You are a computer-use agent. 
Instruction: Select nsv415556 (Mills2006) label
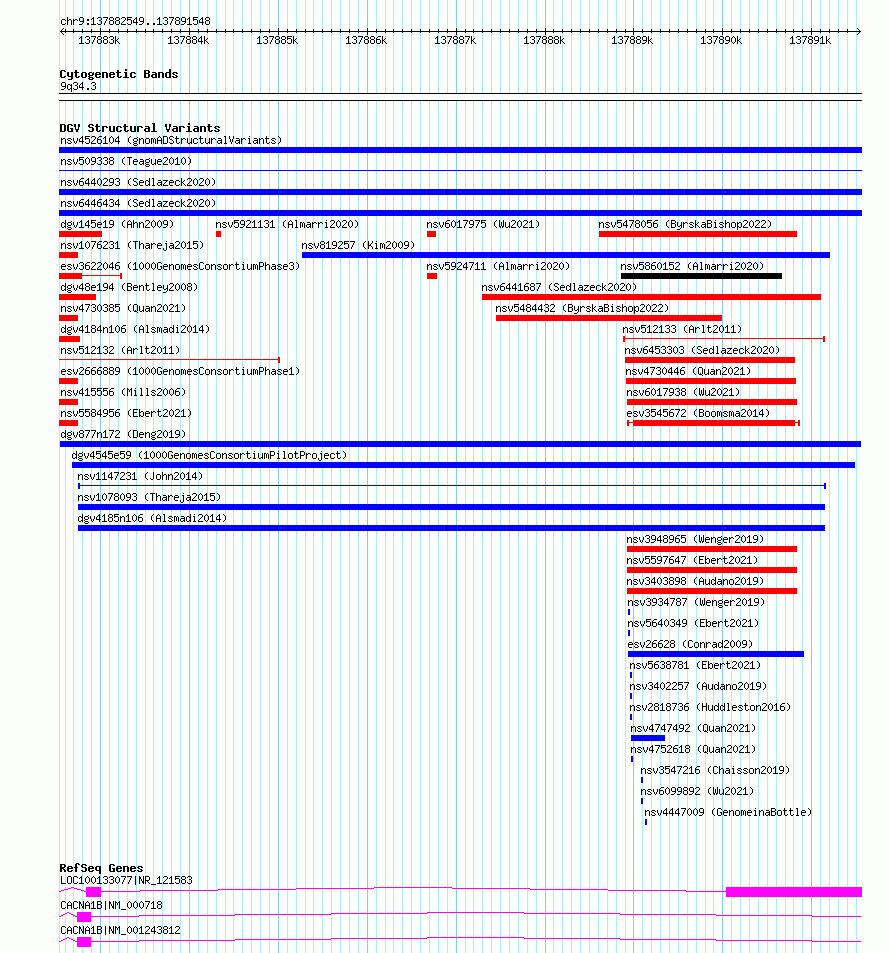pos(123,393)
